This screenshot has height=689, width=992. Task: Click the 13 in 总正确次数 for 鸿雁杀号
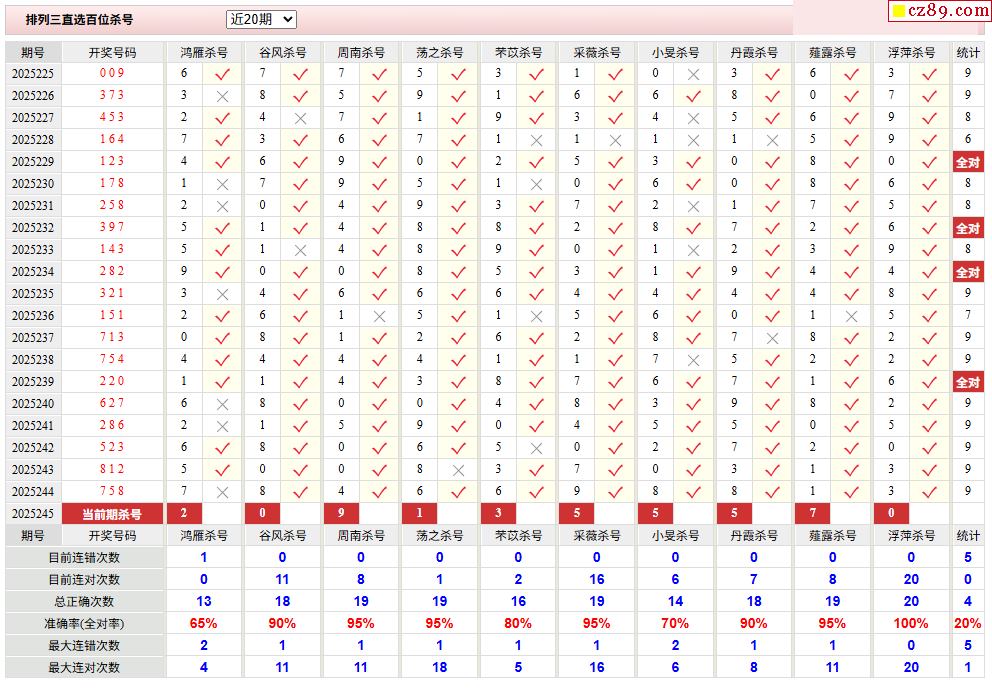(204, 602)
